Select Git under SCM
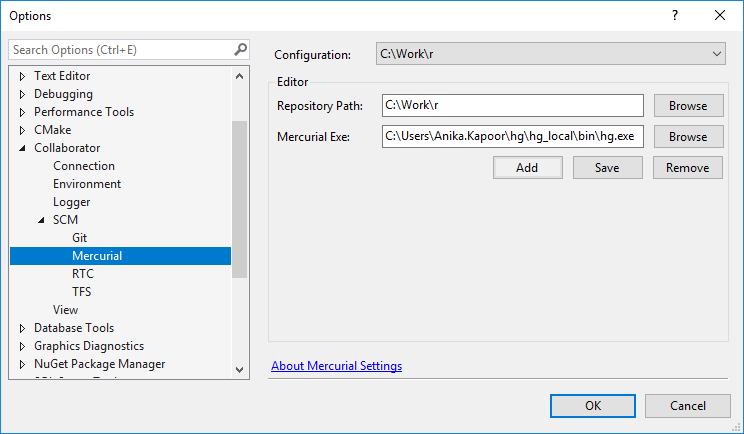 pos(80,238)
